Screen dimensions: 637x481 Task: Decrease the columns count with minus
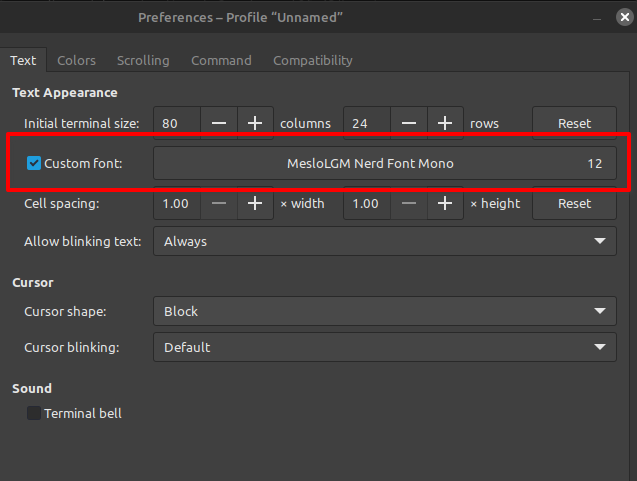[219, 123]
